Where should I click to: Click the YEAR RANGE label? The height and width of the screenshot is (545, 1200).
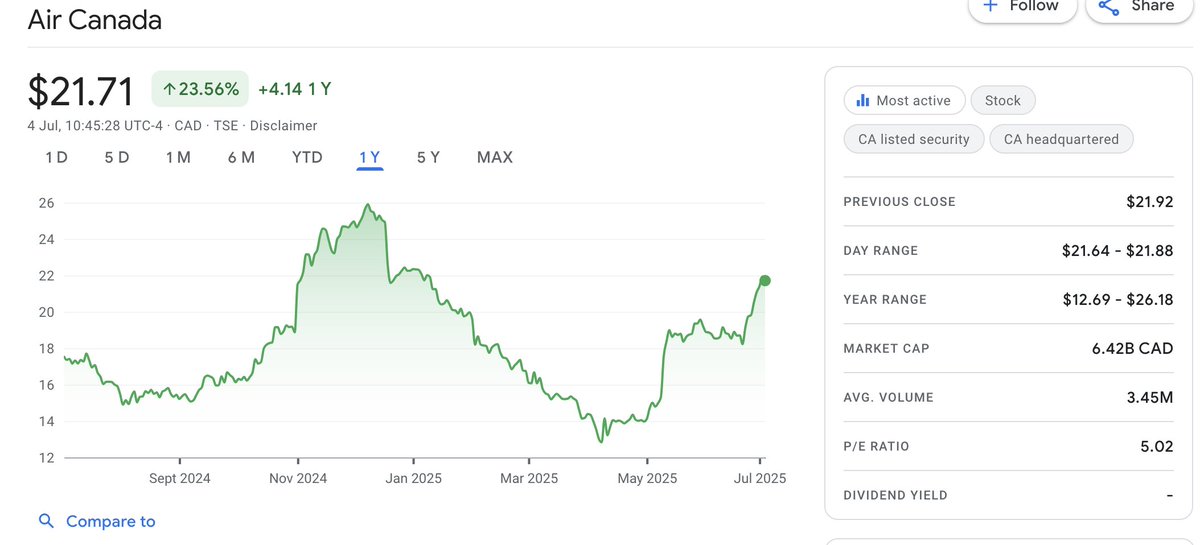pos(885,300)
